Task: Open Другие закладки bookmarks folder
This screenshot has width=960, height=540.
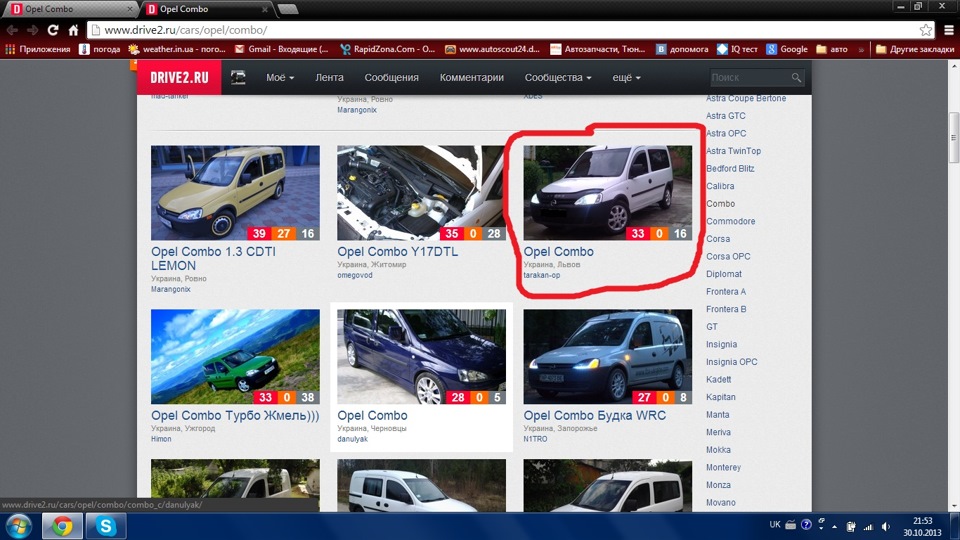Action: (x=915, y=49)
